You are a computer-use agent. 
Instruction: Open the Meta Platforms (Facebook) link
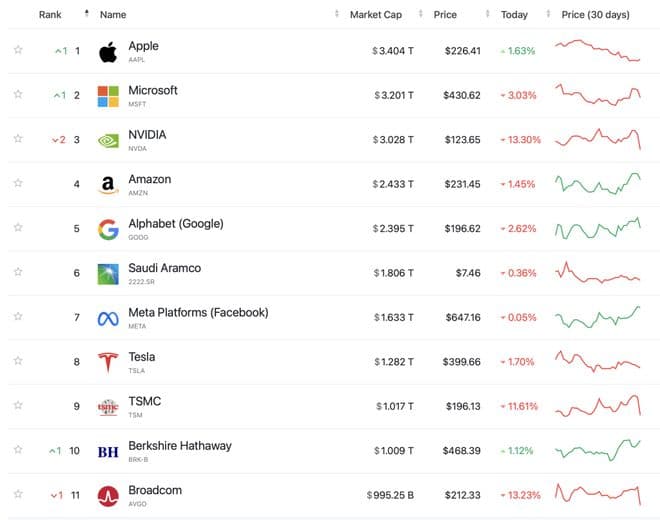(198, 313)
